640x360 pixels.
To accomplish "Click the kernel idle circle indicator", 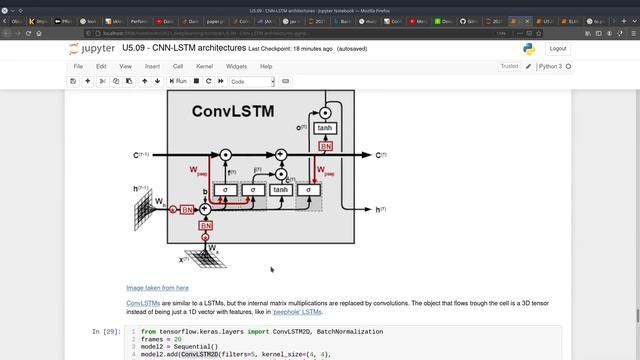I will [x=568, y=66].
